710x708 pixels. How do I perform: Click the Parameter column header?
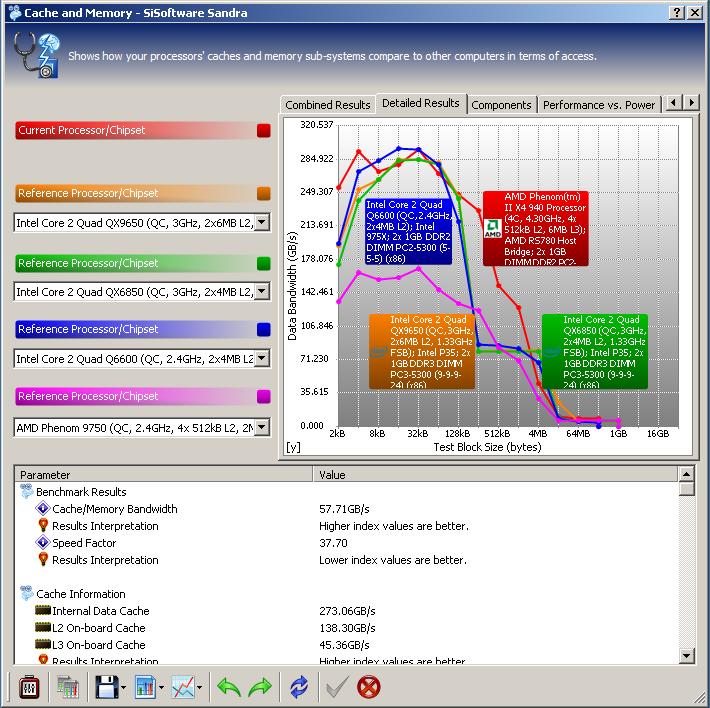pyautogui.click(x=163, y=474)
